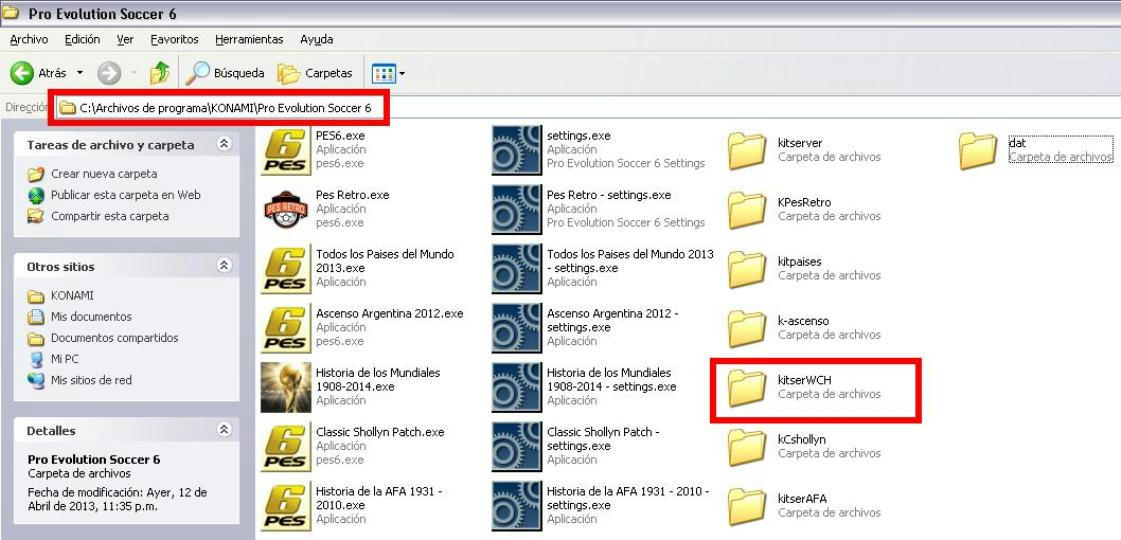Select Historia de los Mundiales 1908-2014 - settings.exe icon
Viewport: 1121px width, 540px height.
tap(517, 387)
